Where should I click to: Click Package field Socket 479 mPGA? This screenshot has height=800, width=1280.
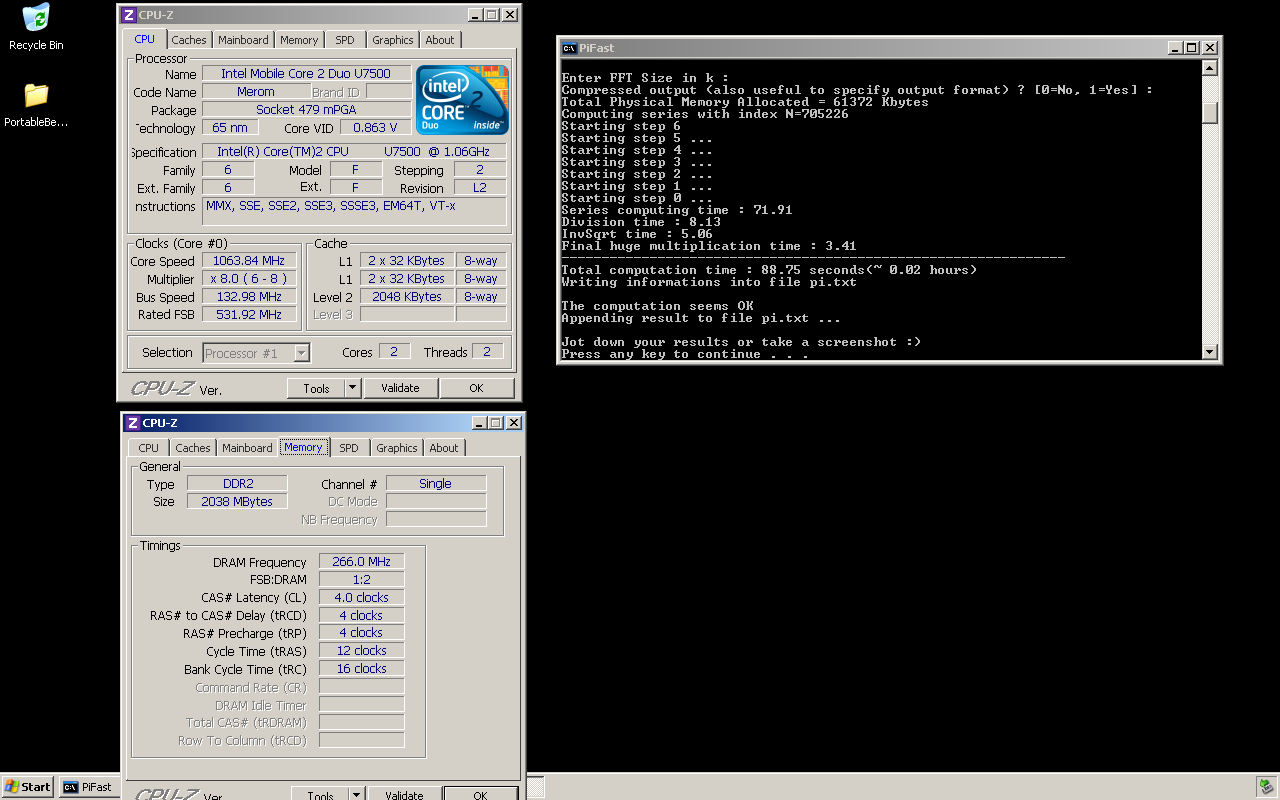306,110
